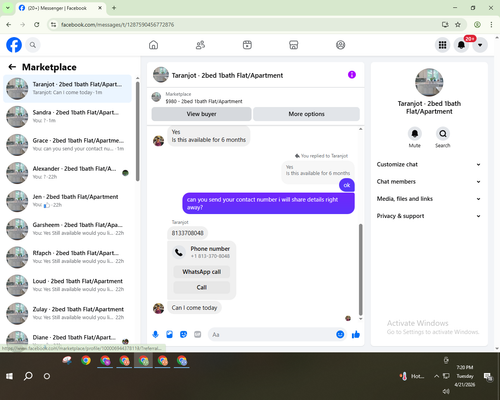Open the Groups profile icon
This screenshot has width=500, height=400.
[340, 45]
